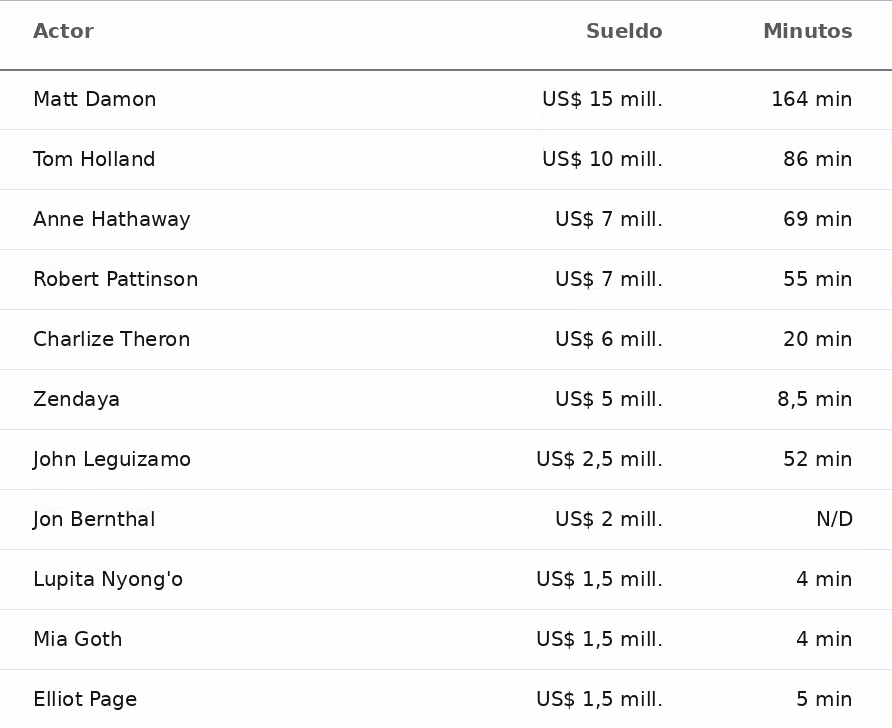The image size is (892, 728).
Task: Click on Zendaya's name
Action: [76, 399]
